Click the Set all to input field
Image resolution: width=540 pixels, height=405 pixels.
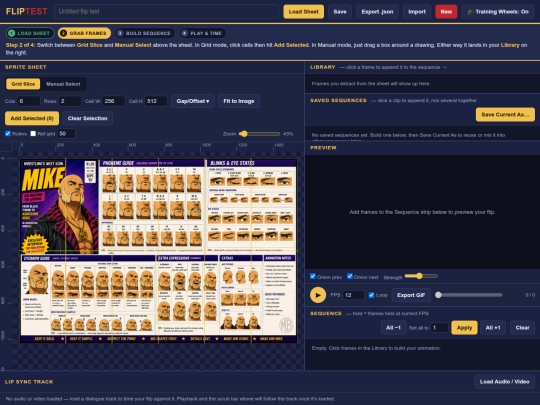pyautogui.click(x=439, y=328)
